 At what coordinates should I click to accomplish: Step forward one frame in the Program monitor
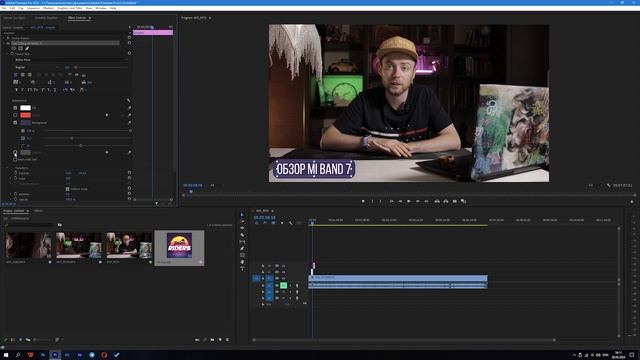418,201
